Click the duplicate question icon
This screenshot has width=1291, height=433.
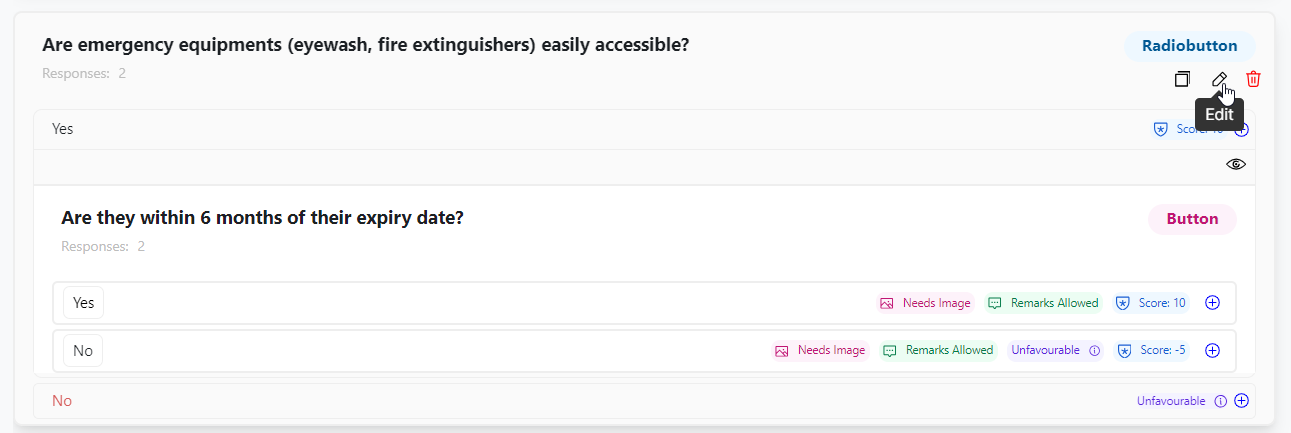pos(1182,79)
